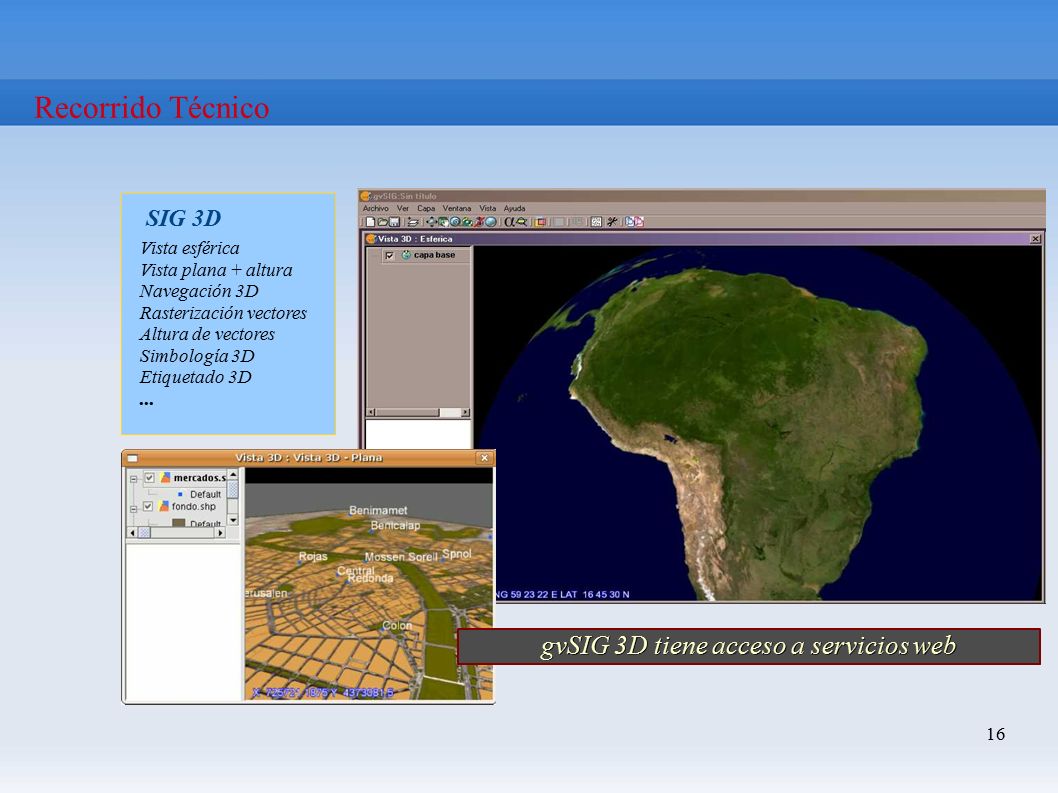Click the up arrow of Plana layer list scrollbar
1058x793 pixels.
pyautogui.click(x=233, y=476)
